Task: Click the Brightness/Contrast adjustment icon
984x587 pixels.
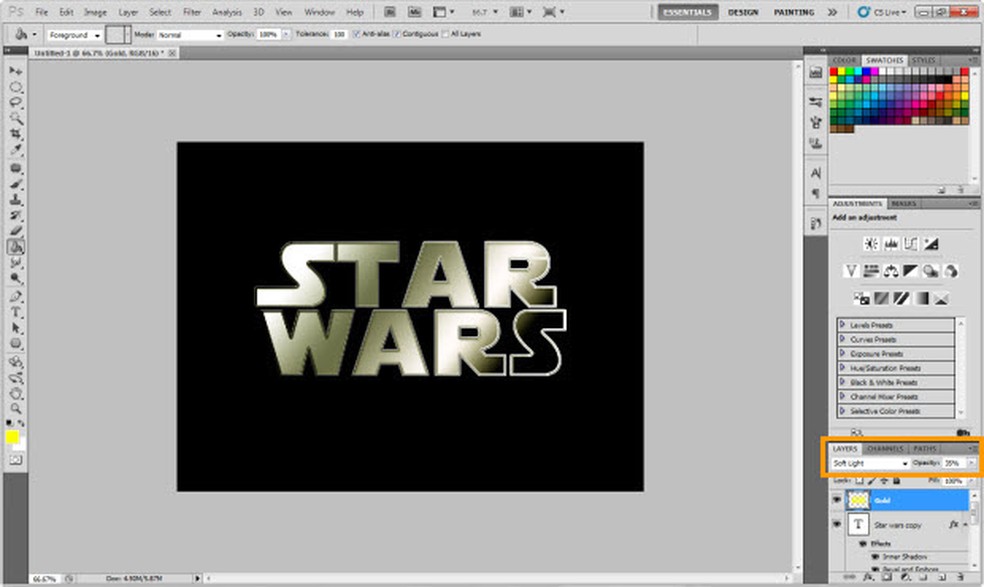Action: [871, 243]
